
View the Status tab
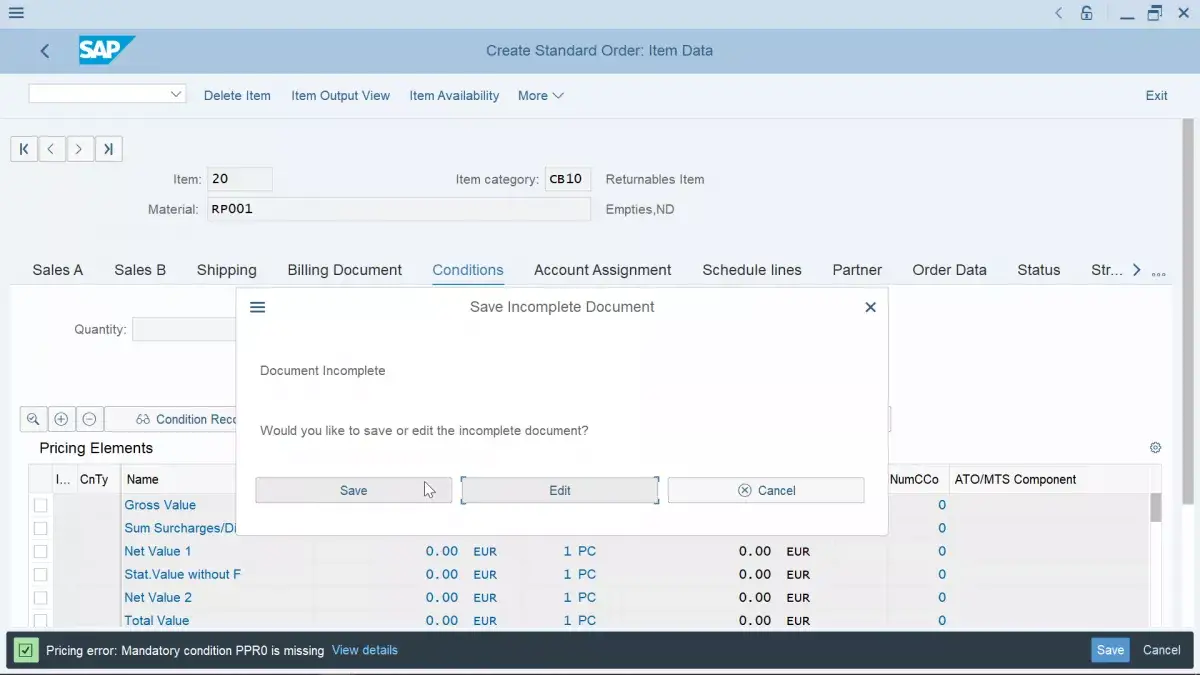coord(1039,270)
